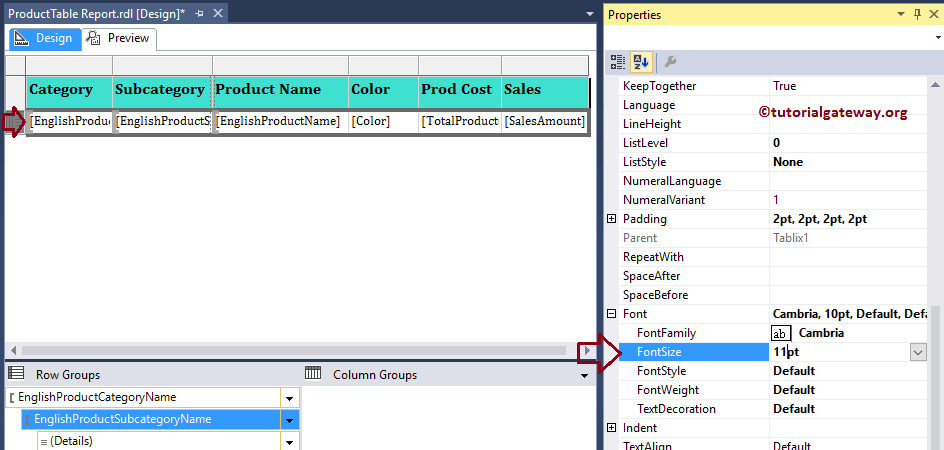Open the FontSize dropdown arrow
Screen dimensions: 944x450
(918, 352)
